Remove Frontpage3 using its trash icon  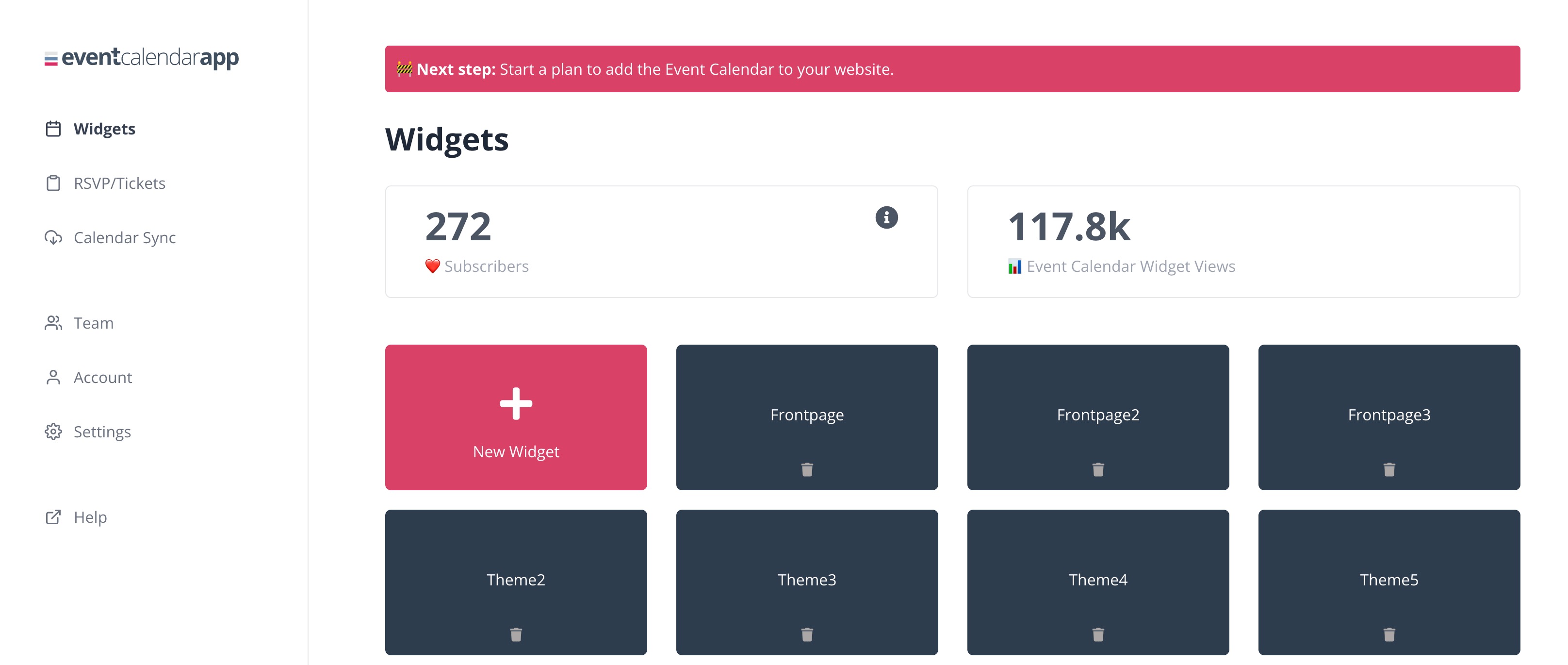(1389, 469)
